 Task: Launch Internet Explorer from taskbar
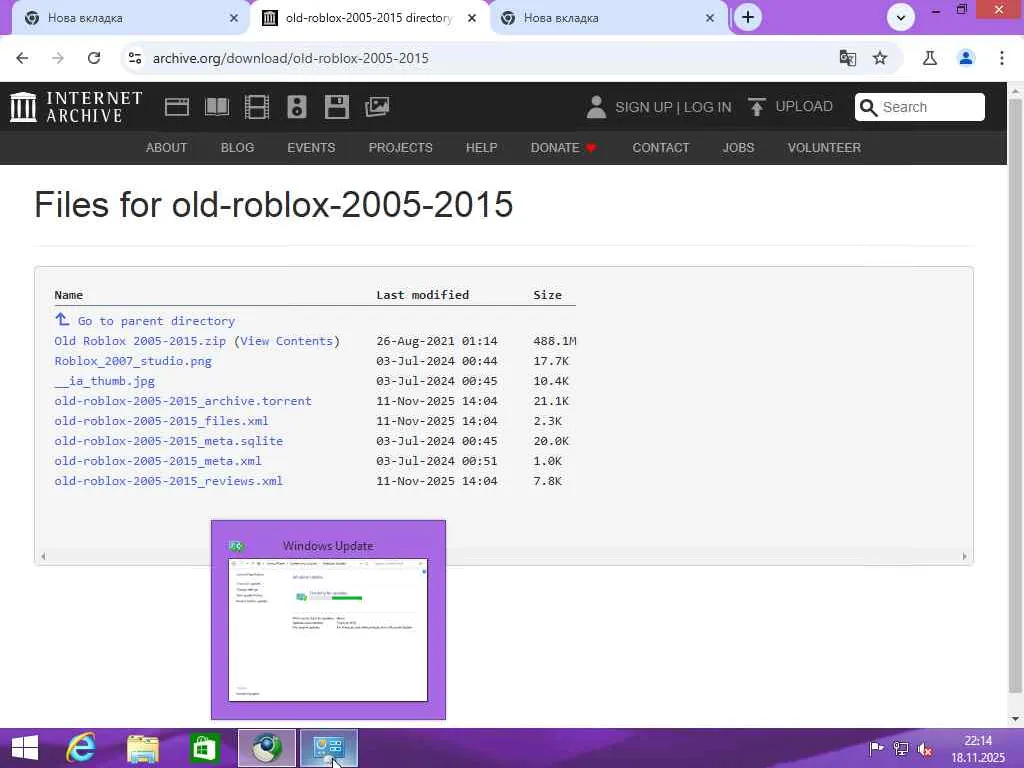pyautogui.click(x=82, y=748)
